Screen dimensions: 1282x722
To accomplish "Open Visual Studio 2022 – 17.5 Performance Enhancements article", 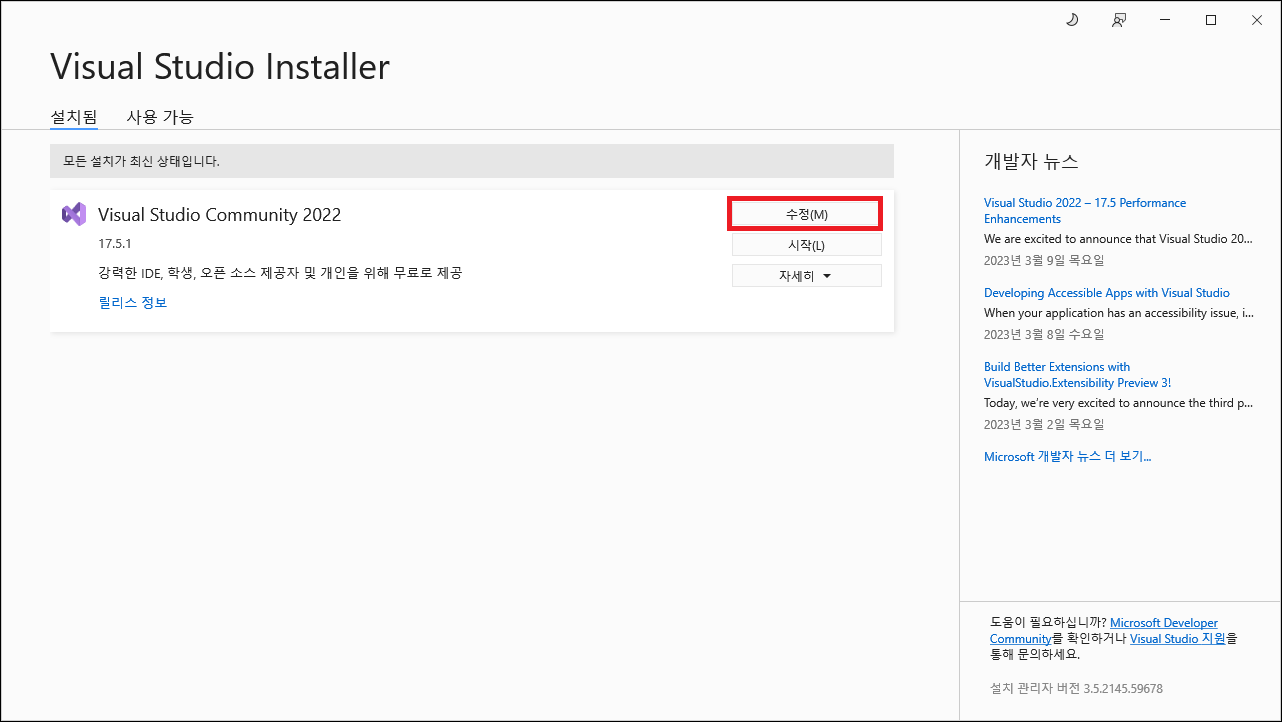I will coord(1085,210).
